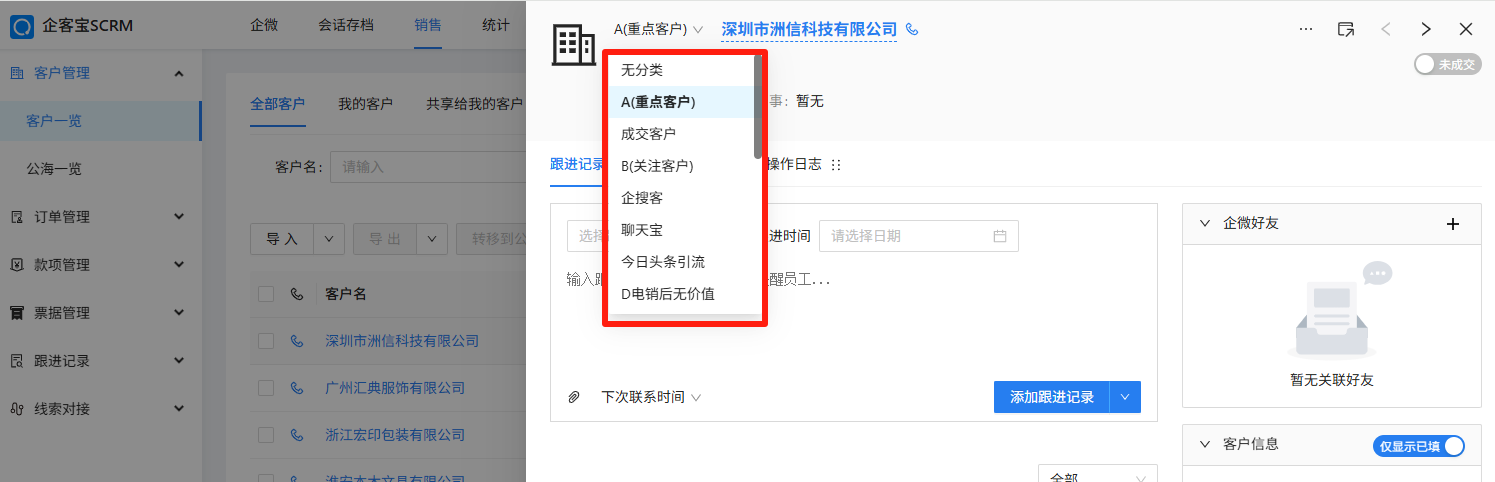Open arrow next to 添加跟进记录 button
Viewport: 1495px width, 482px height.
click(1125, 397)
